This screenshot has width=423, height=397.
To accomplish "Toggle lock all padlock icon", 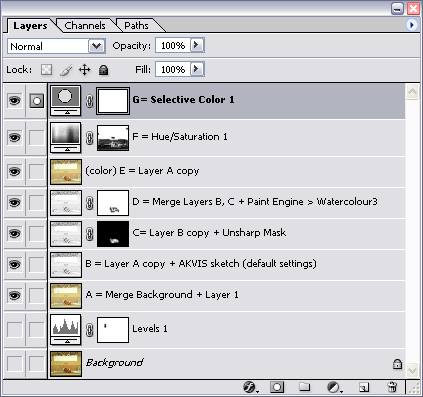I will pyautogui.click(x=104, y=70).
